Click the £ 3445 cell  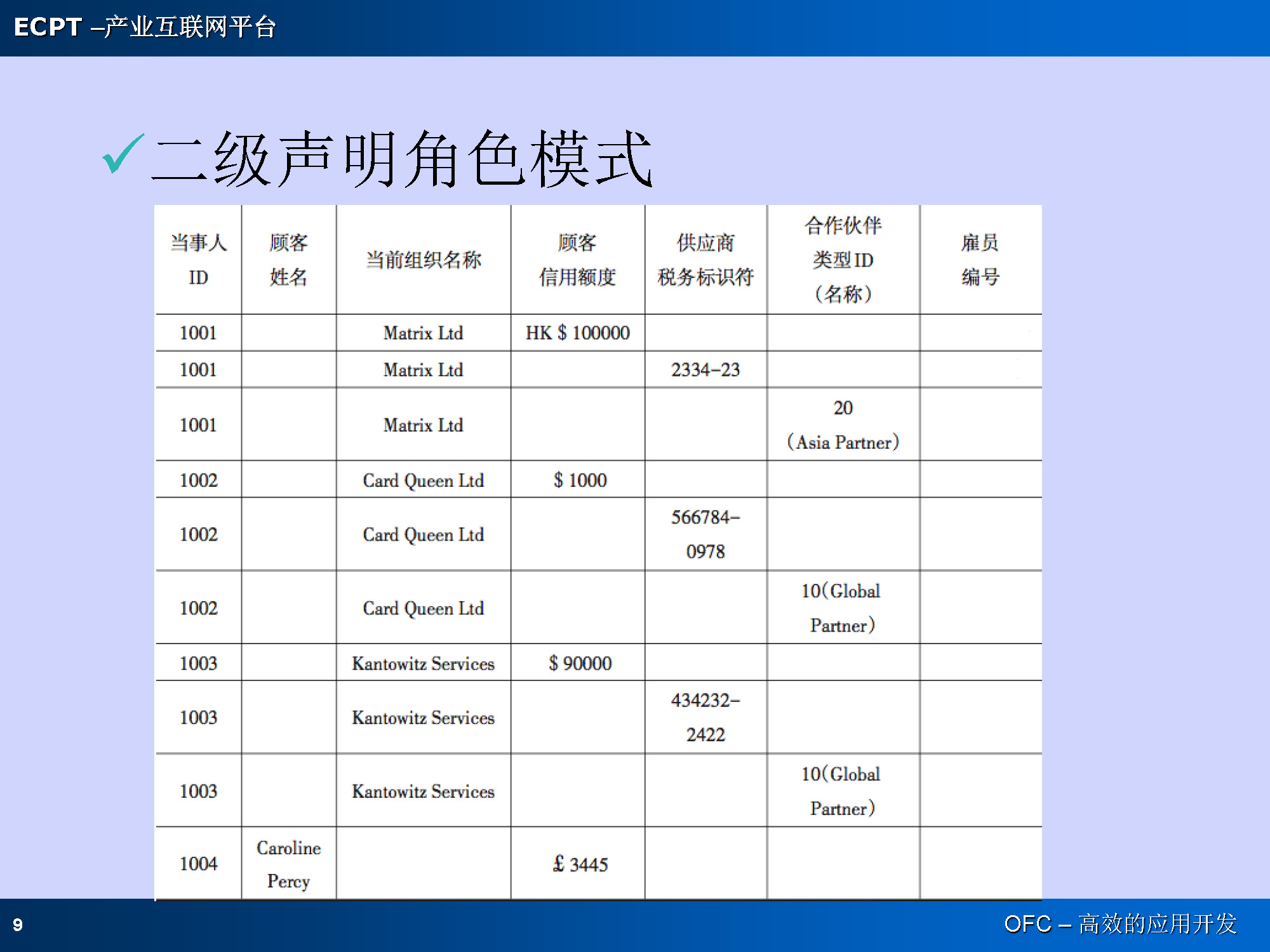[x=579, y=864]
